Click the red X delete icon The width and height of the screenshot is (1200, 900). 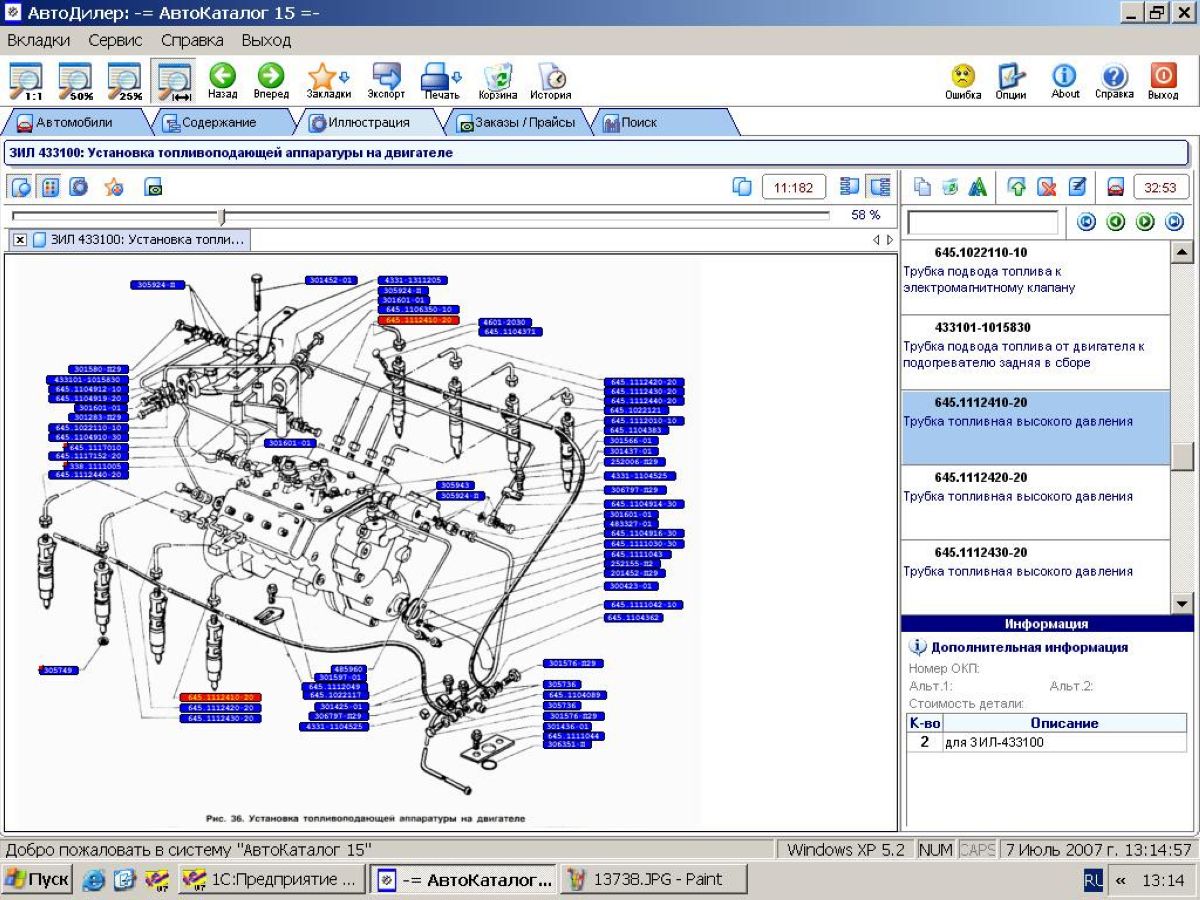tap(1047, 187)
